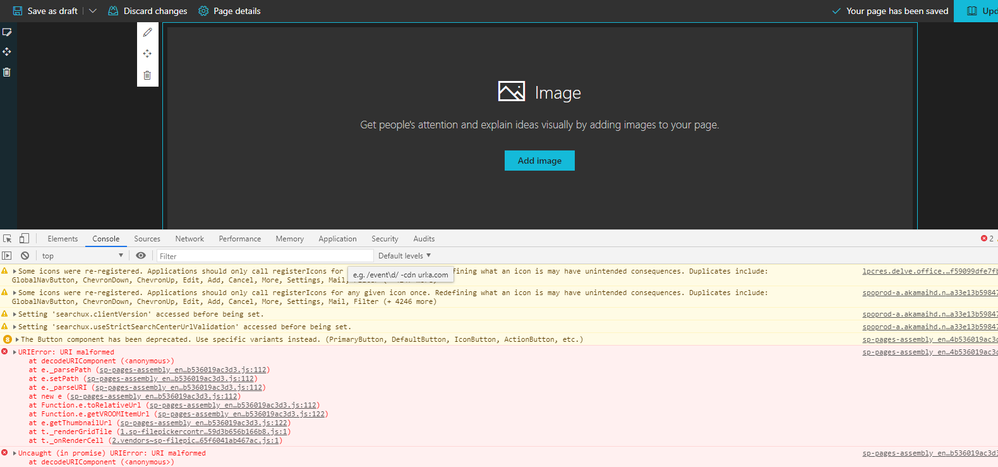Collapse the Uncaught (in promise) URIError entry
The width and height of the screenshot is (998, 467).
pyautogui.click(x=15, y=454)
